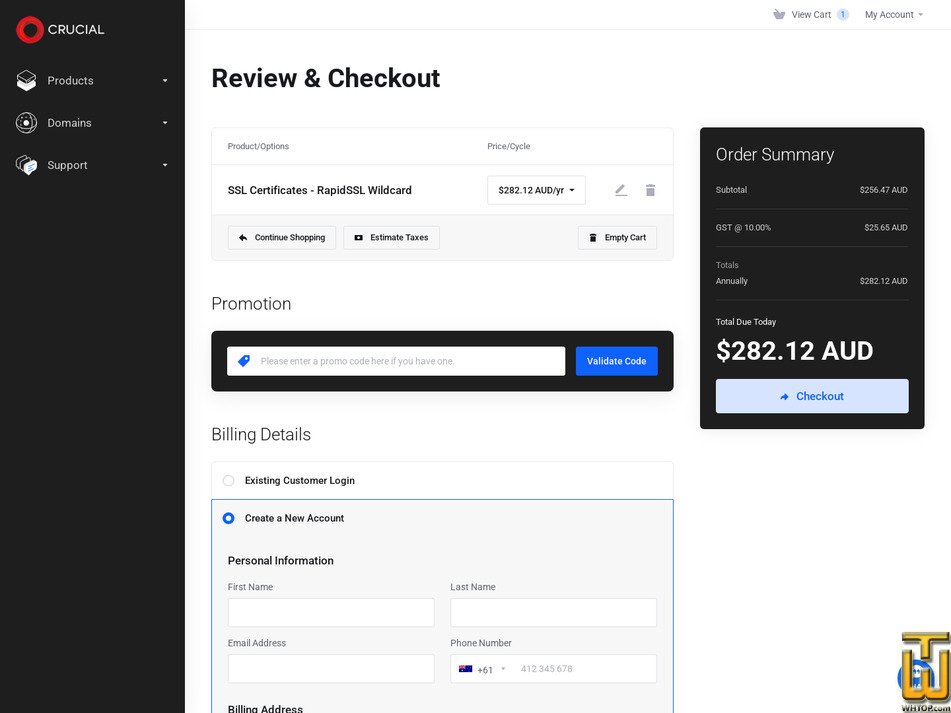Viewport: 951px width, 713px height.
Task: Focus the First Name field
Action: (x=331, y=613)
